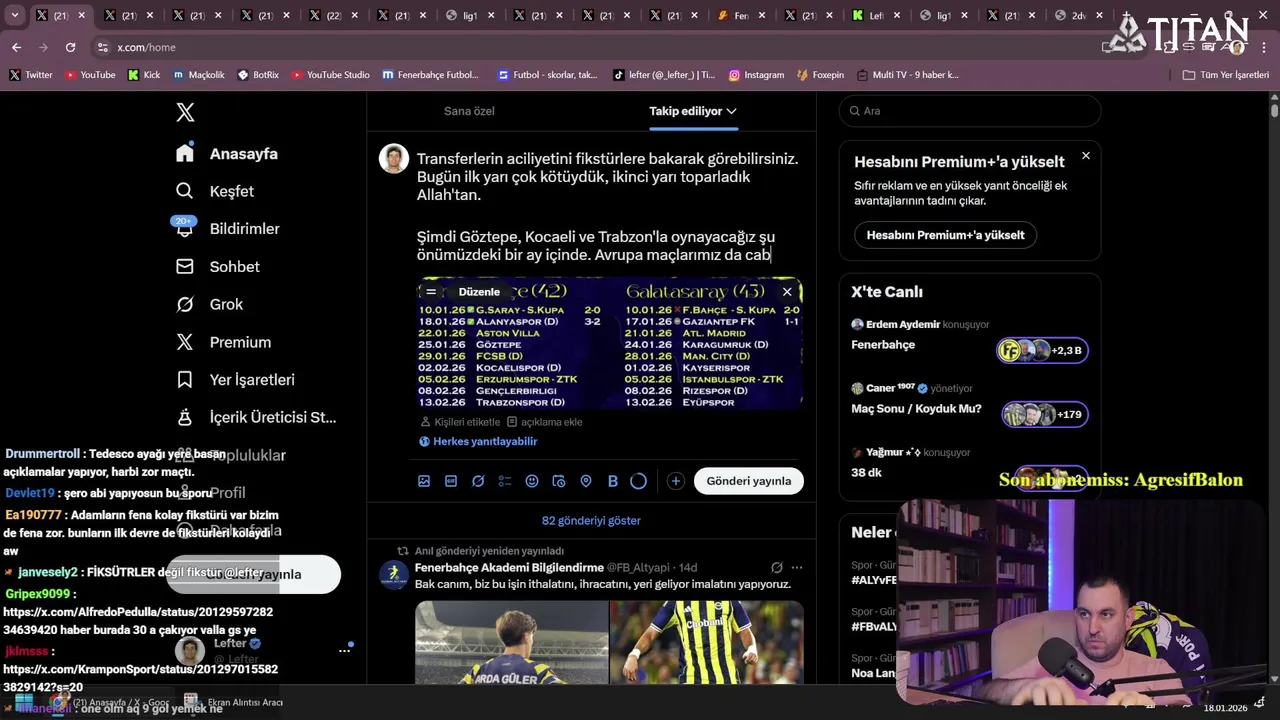Viewport: 1280px width, 720px height.
Task: Open İçerik Üreticisi Stüdyosu item
Action: pyautogui.click(x=256, y=417)
